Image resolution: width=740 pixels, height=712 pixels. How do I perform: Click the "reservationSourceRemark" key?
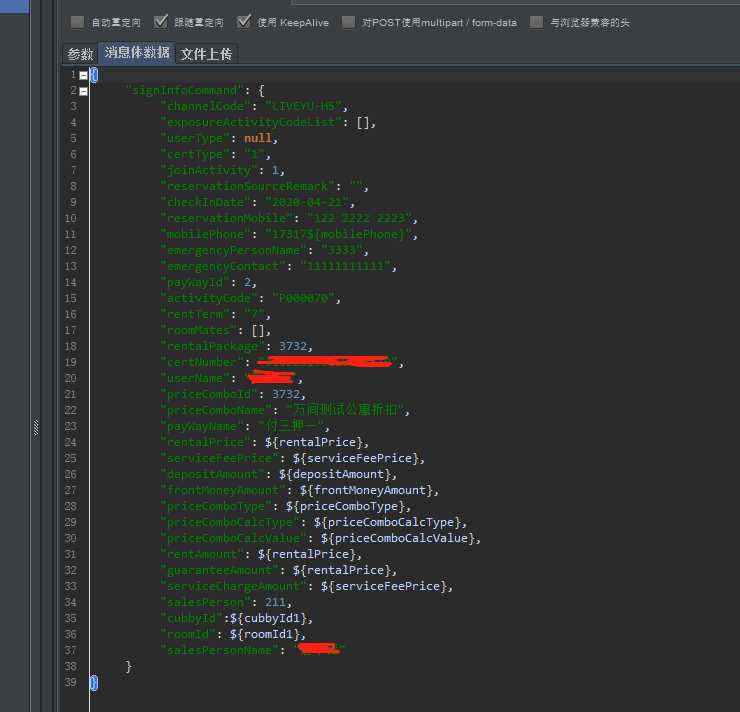tap(248, 186)
